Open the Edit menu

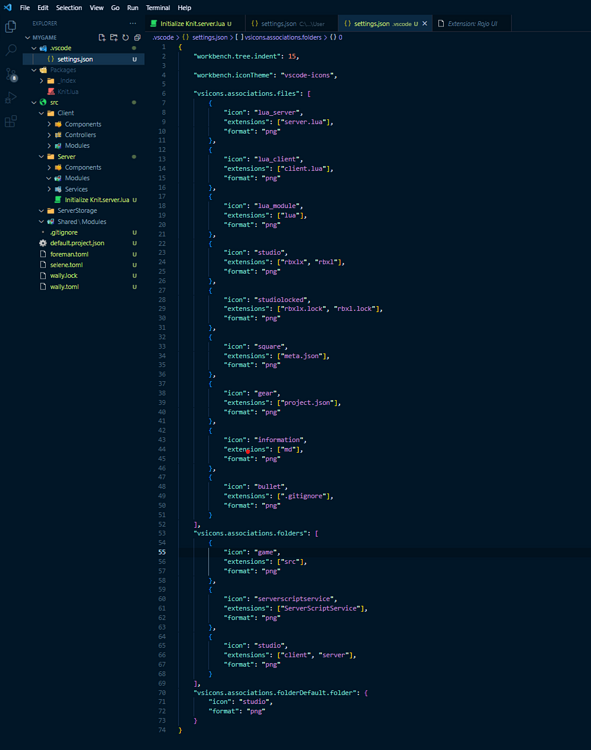43,8
